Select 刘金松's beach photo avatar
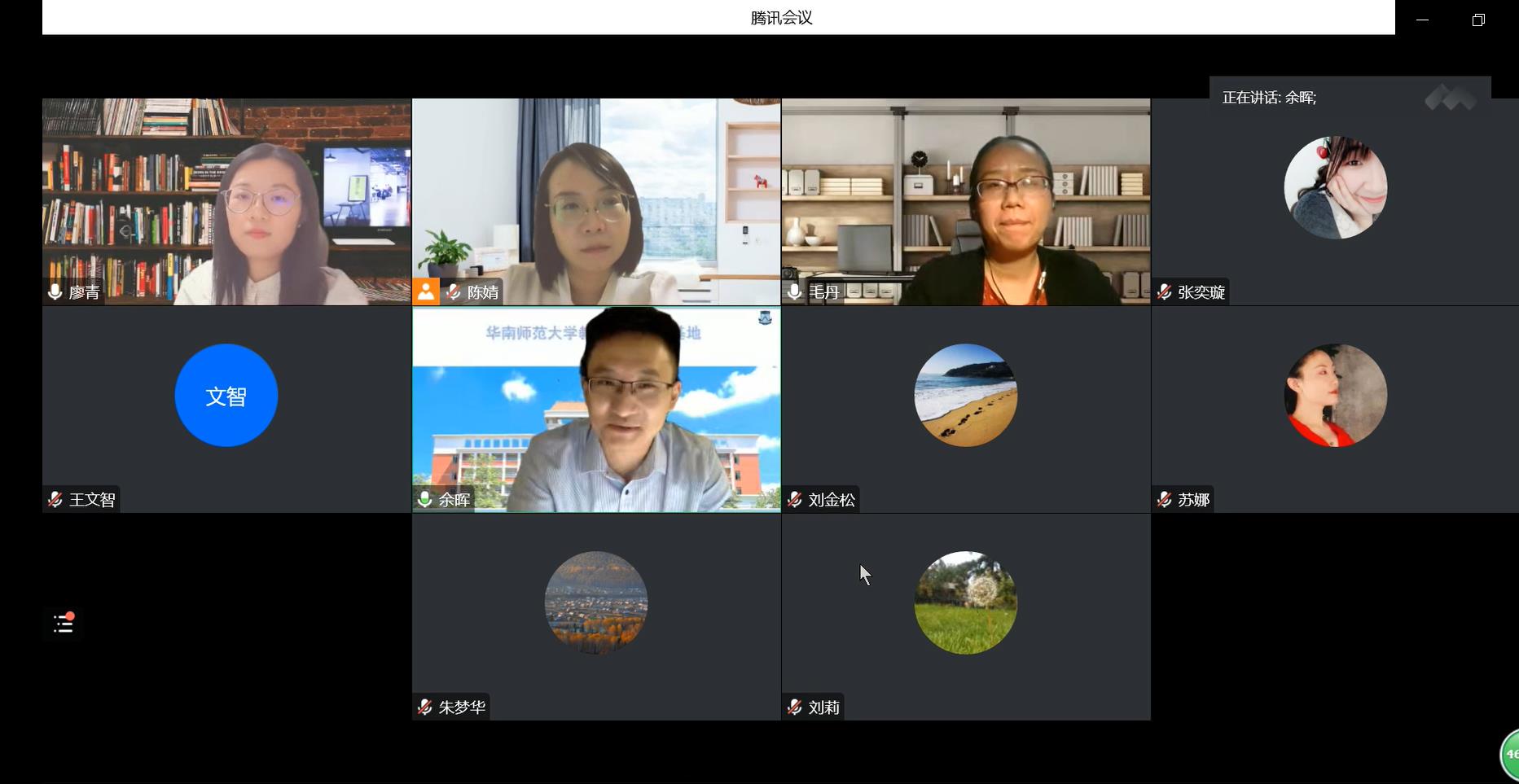The height and width of the screenshot is (784, 1519). pyautogui.click(x=966, y=396)
